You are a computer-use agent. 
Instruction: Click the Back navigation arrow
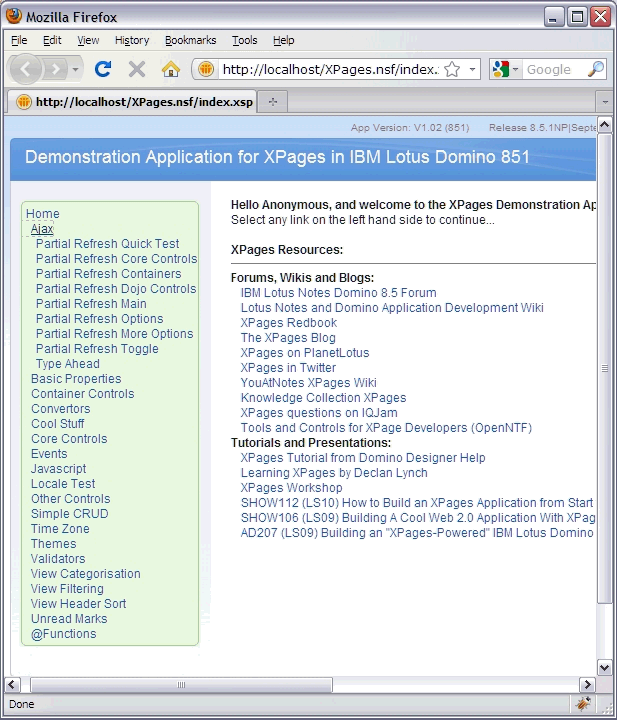pyautogui.click(x=26, y=69)
